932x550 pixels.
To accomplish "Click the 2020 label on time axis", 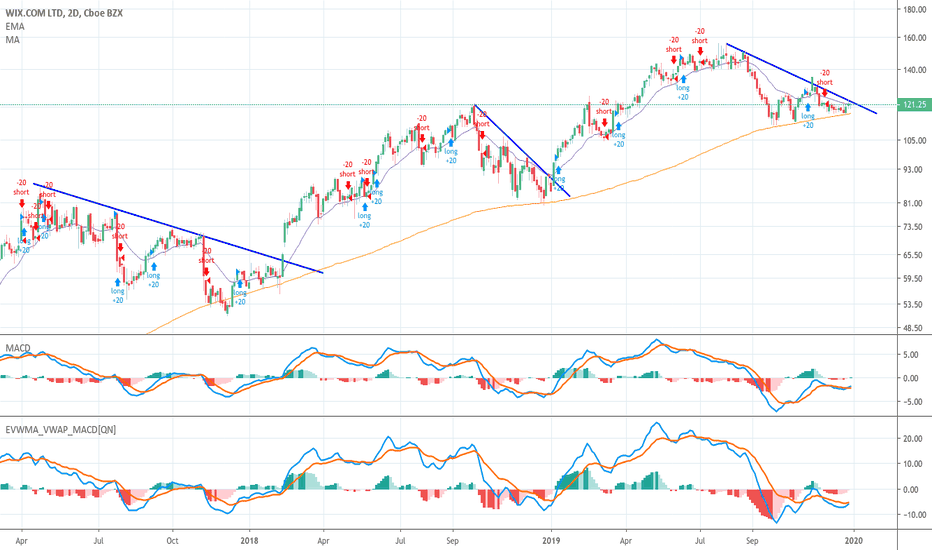I will click(854, 541).
